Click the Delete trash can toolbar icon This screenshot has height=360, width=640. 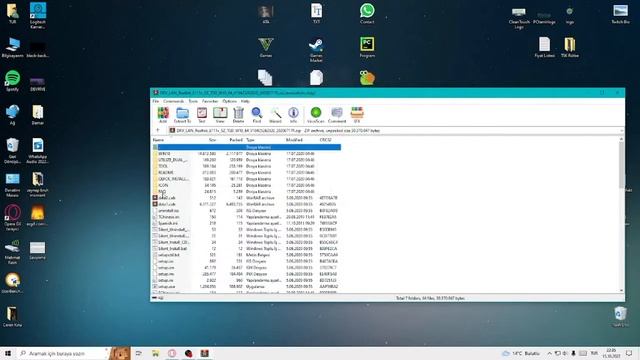[238, 114]
